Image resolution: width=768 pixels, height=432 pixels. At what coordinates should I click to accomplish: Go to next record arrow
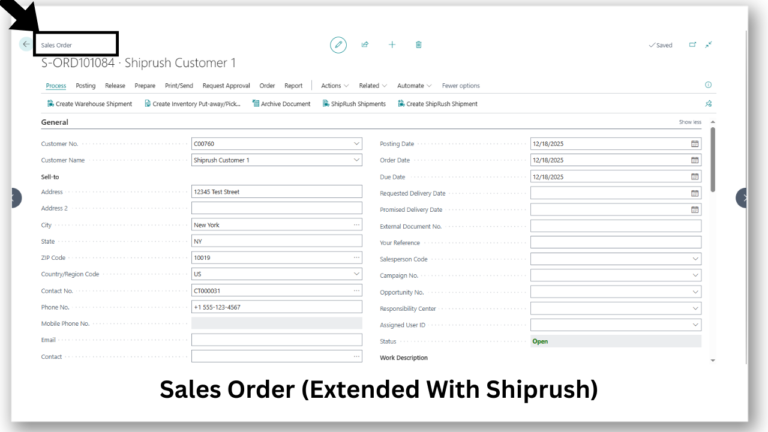tap(742, 198)
